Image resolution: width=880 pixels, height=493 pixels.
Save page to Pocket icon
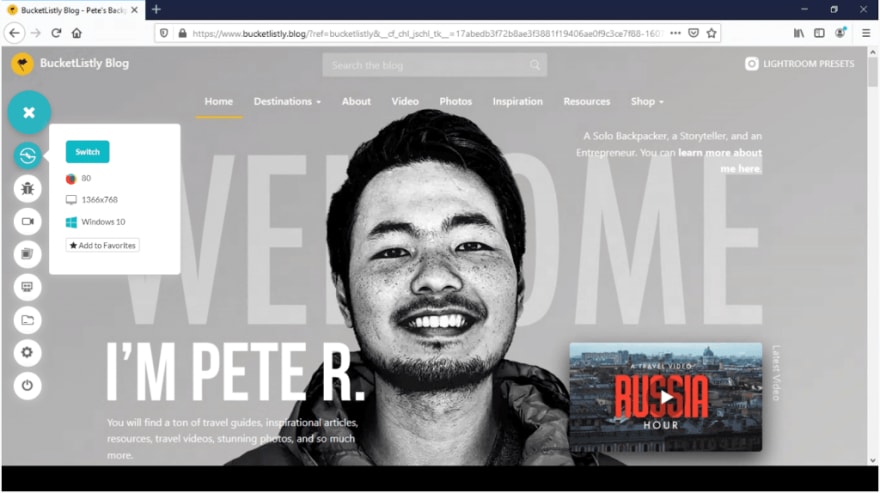point(694,33)
